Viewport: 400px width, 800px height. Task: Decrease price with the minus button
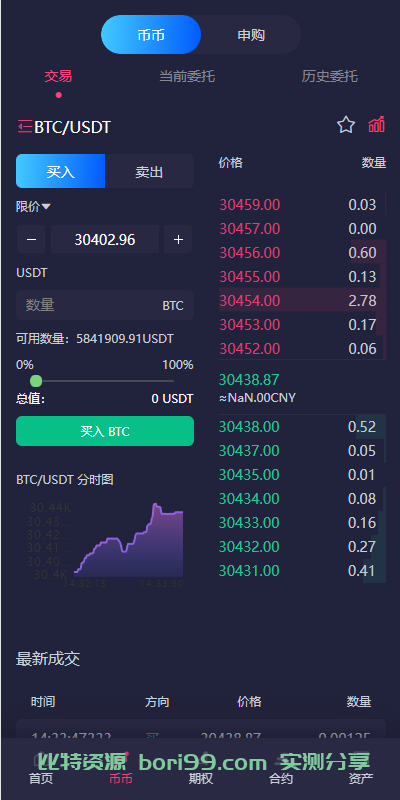coord(32,239)
